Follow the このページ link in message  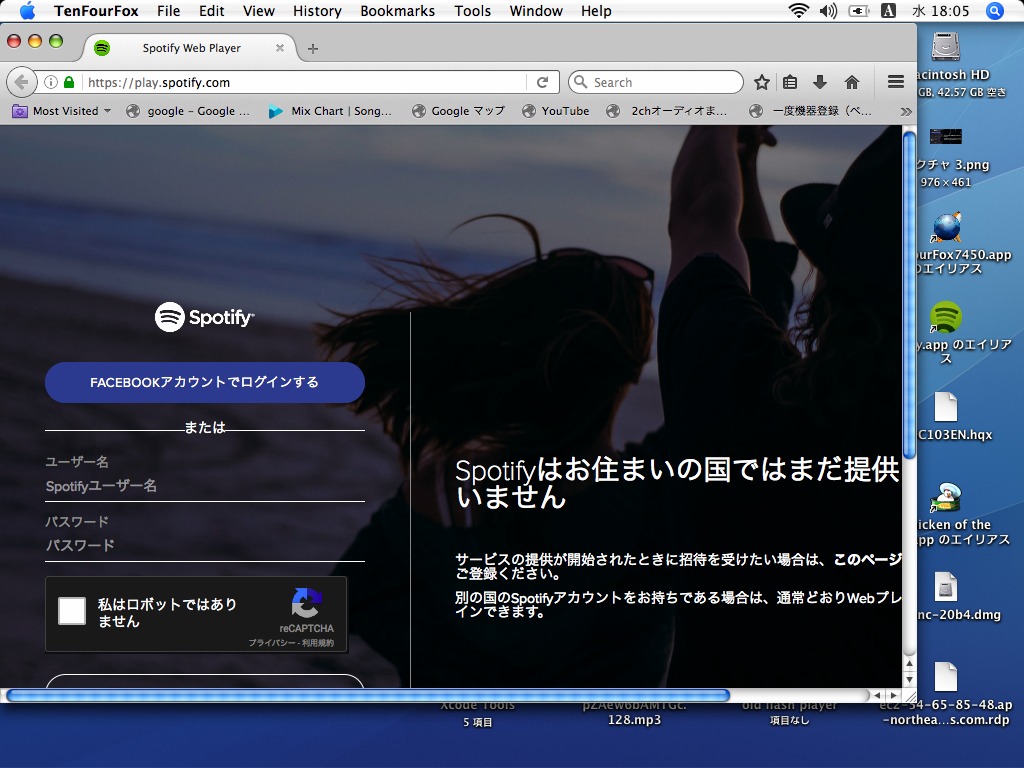tap(867, 560)
